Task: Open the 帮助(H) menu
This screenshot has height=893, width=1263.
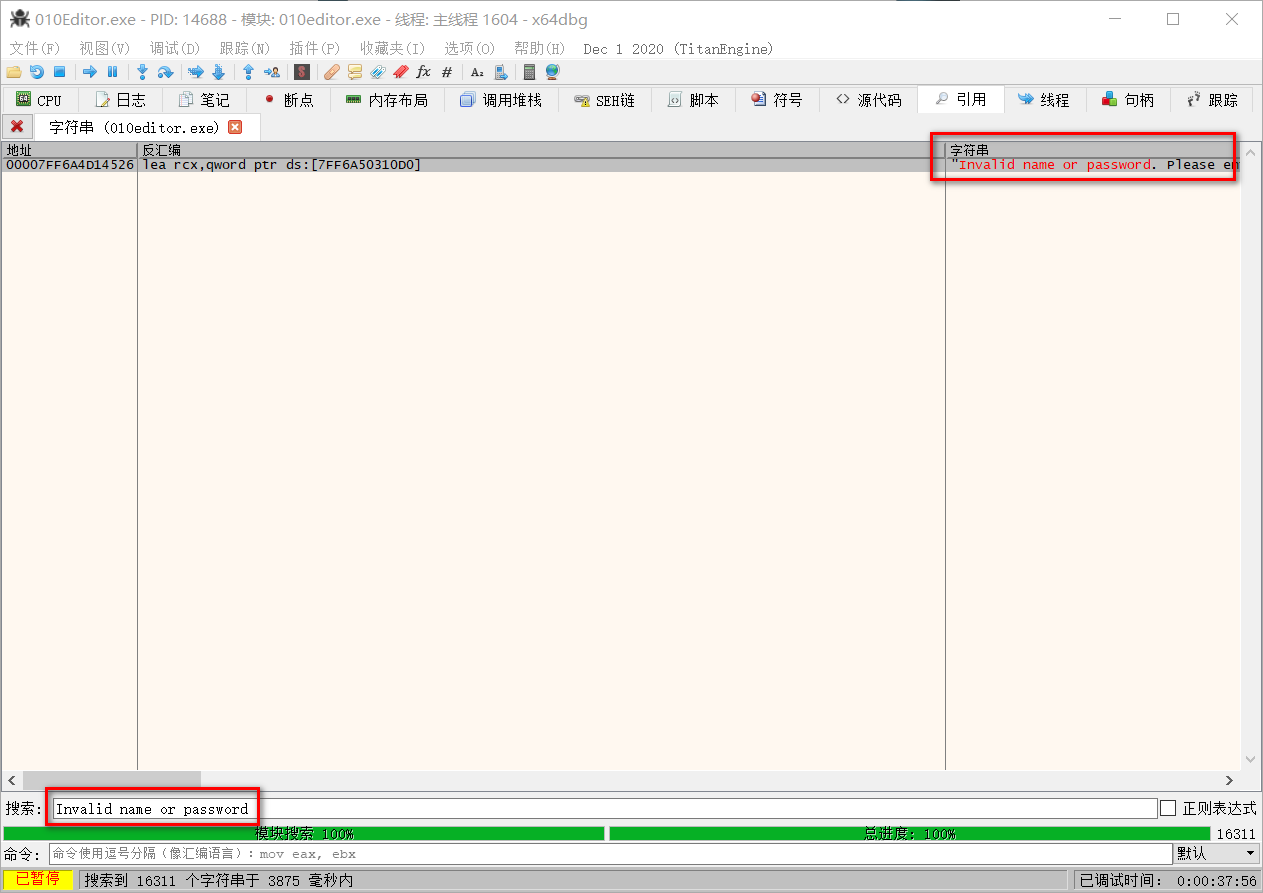Action: click(x=539, y=48)
